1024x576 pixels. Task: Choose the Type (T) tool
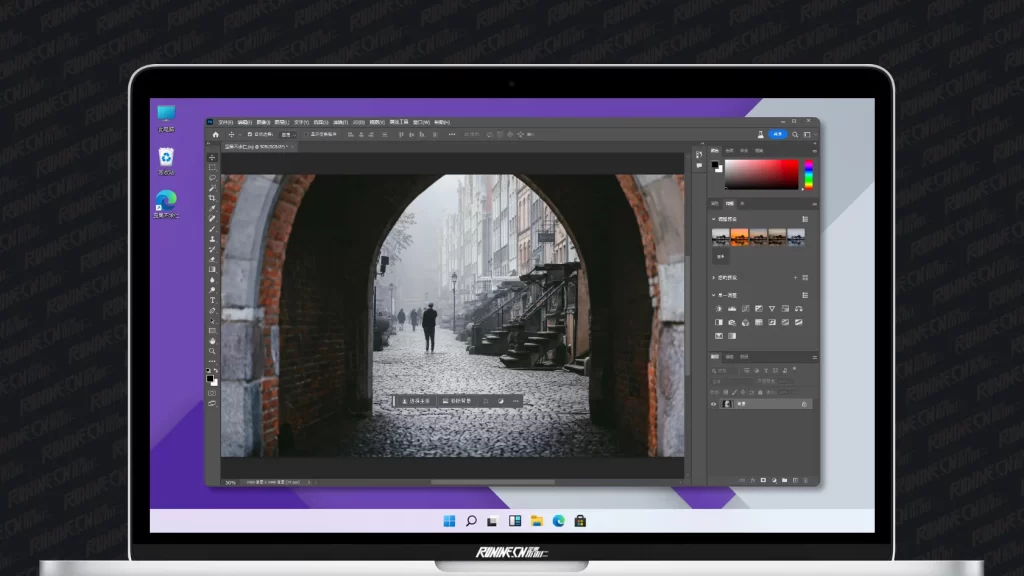coord(212,300)
